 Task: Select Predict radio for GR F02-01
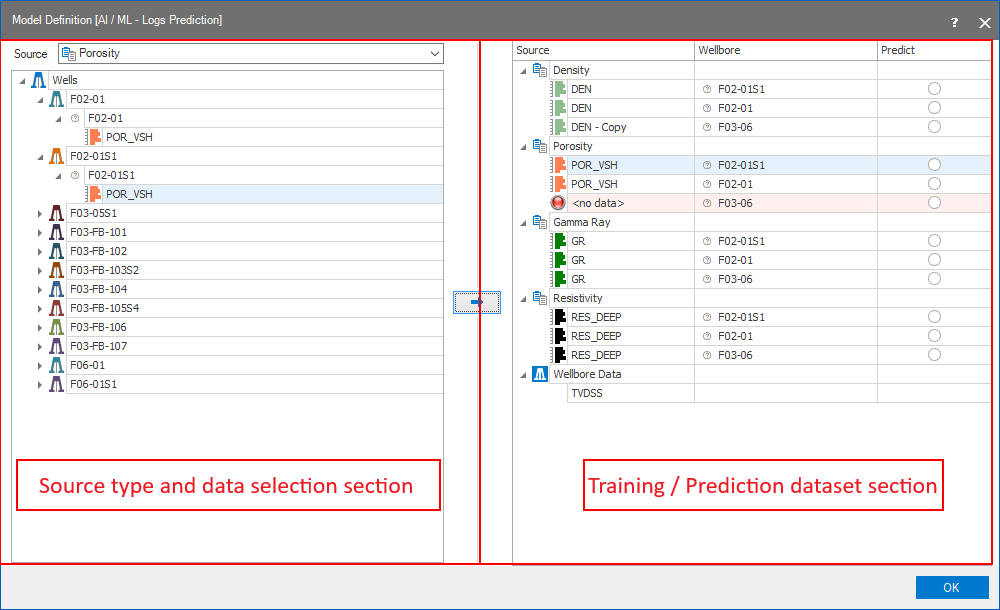(x=934, y=260)
